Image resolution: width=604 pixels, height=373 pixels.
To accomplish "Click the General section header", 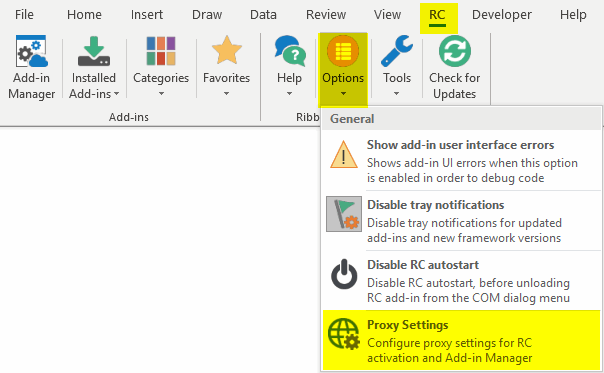I will [461, 119].
